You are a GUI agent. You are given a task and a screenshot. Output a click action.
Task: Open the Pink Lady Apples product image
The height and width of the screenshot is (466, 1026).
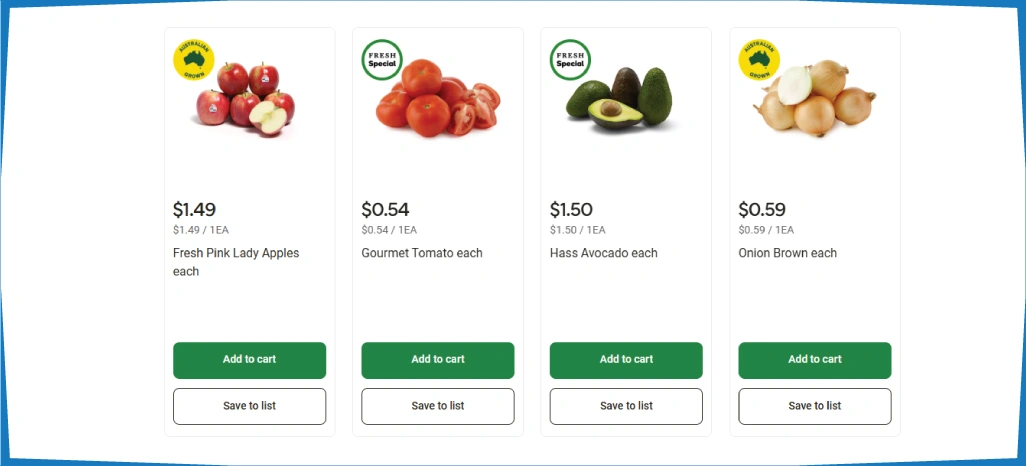[248, 100]
